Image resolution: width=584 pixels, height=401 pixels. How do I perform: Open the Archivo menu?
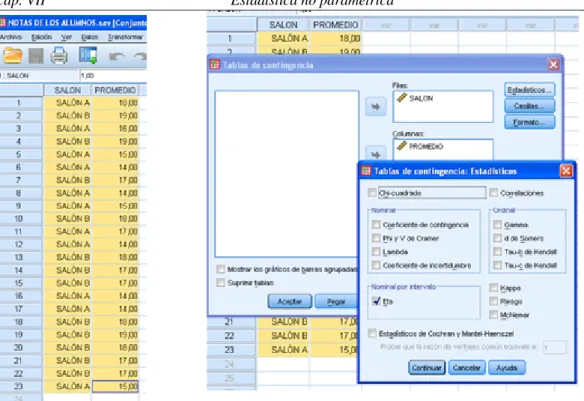(10, 37)
